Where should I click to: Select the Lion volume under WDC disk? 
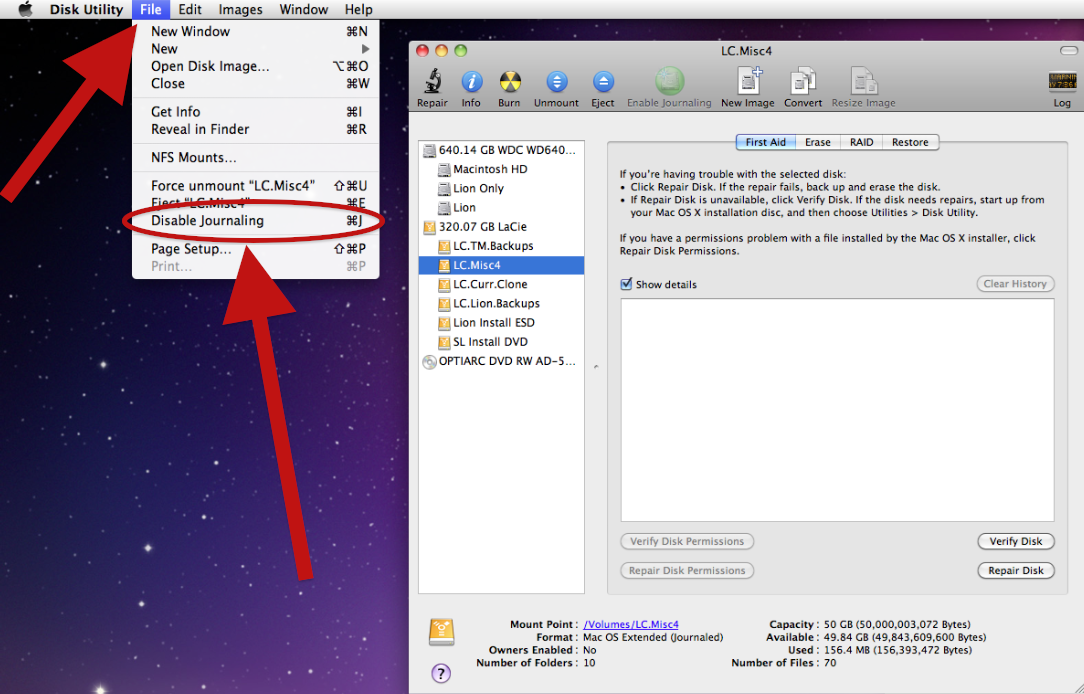501,207
